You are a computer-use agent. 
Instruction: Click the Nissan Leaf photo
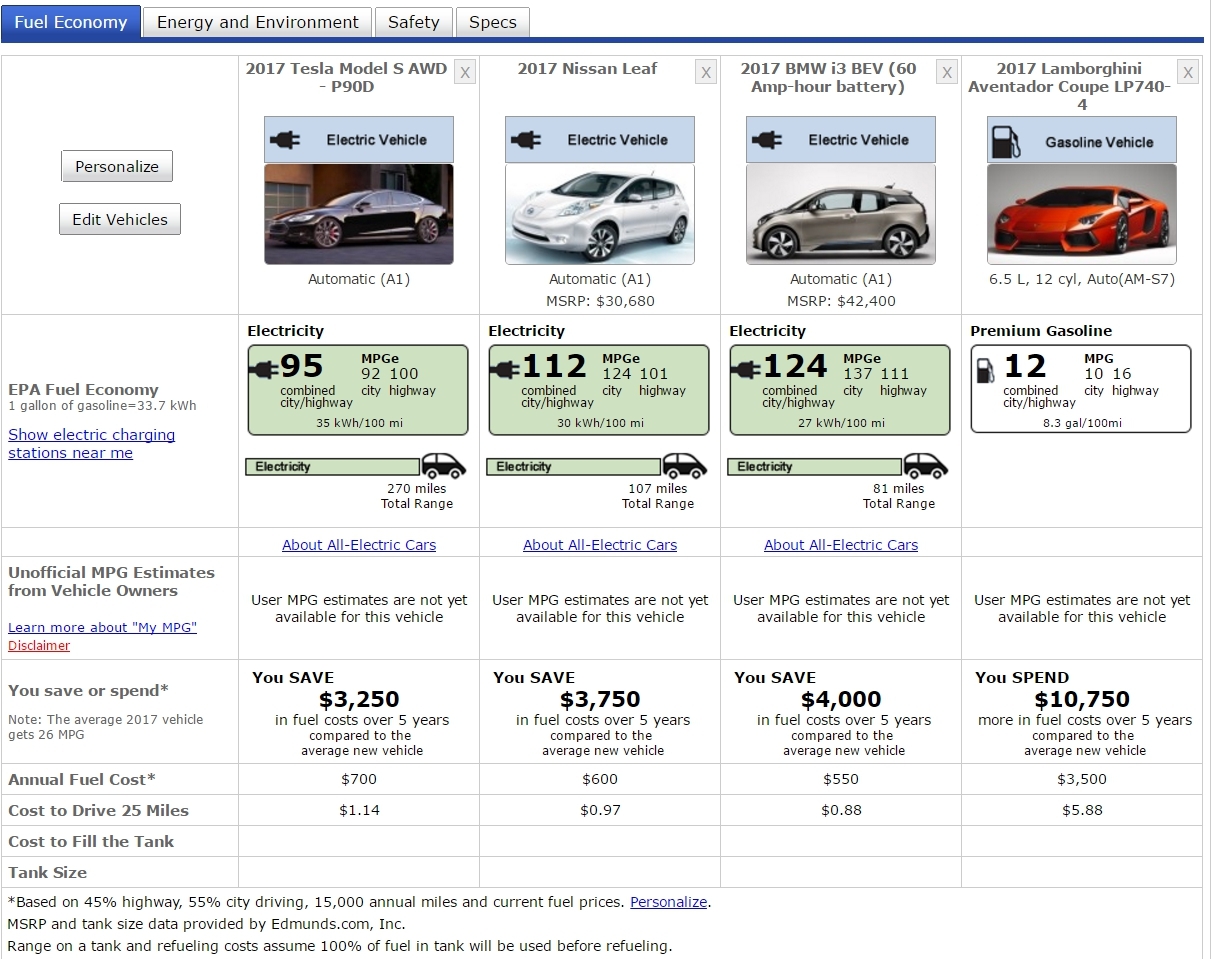600,214
